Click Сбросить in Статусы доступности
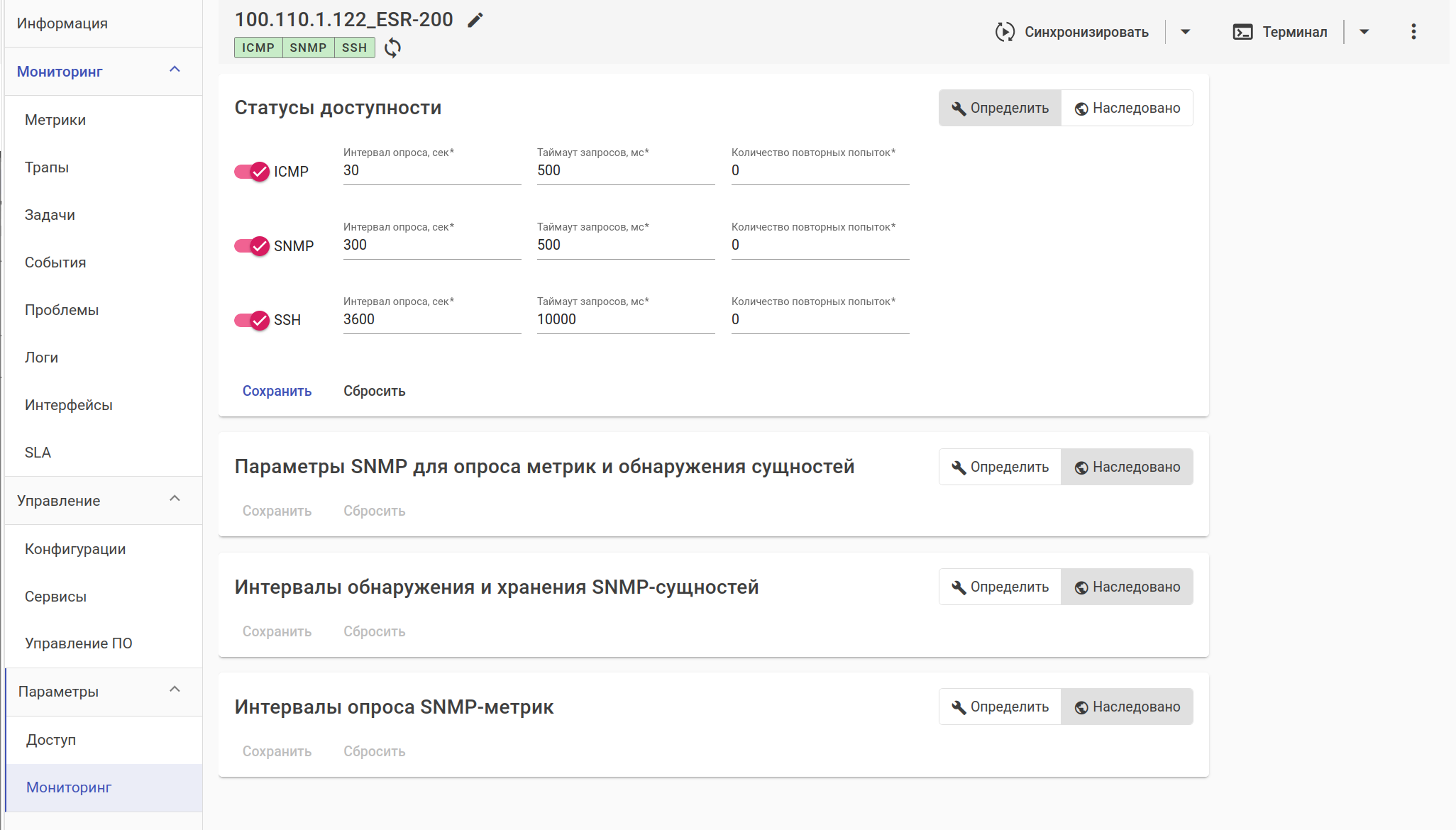Screen dimensions: 1456x830 click(374, 391)
